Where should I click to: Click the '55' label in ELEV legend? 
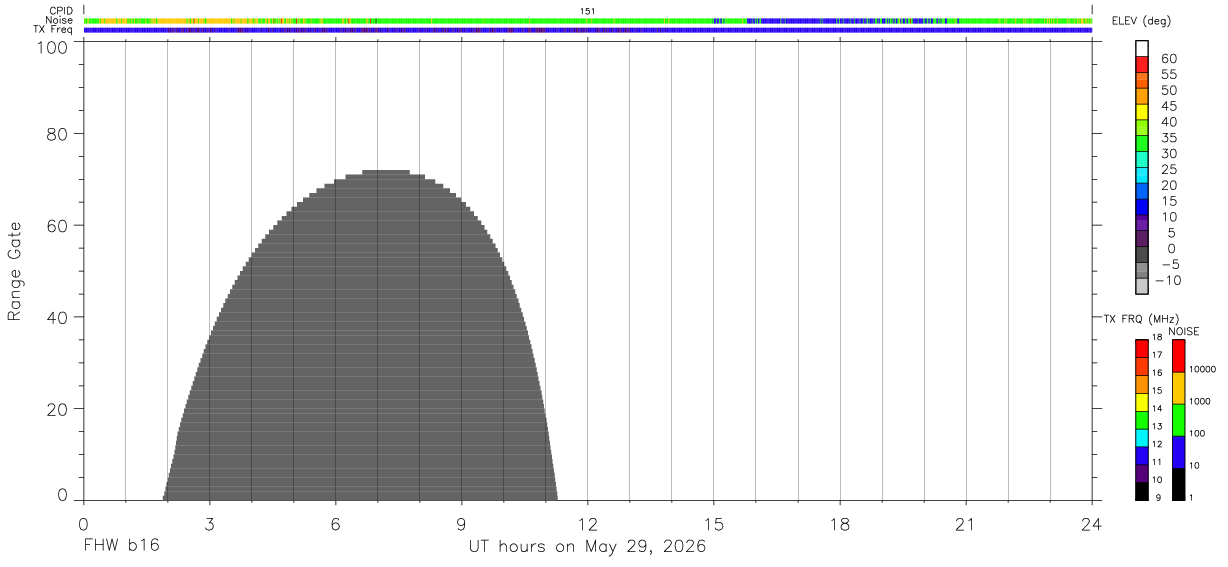click(x=1168, y=76)
